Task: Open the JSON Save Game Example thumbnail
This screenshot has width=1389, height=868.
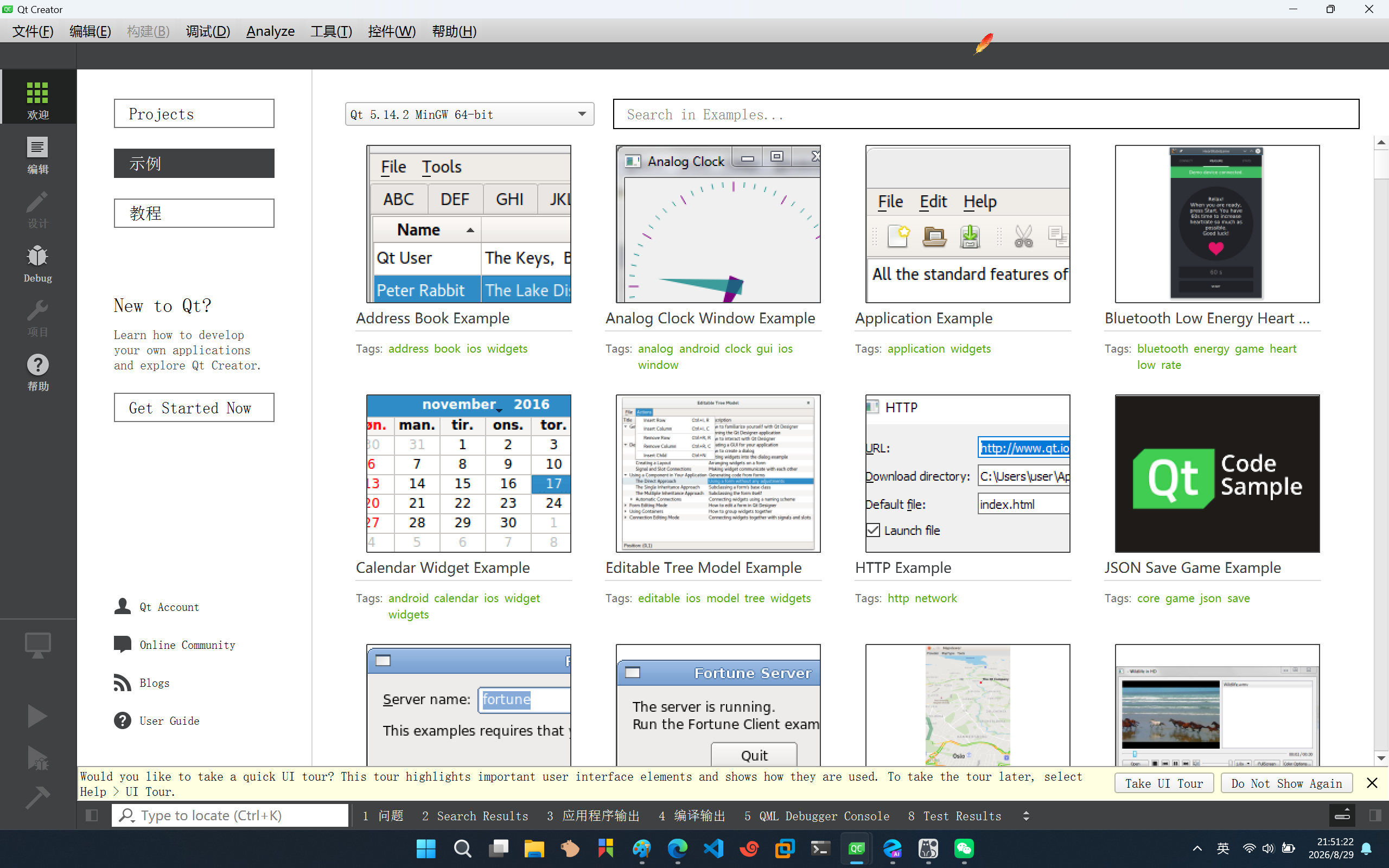Action: tap(1218, 474)
